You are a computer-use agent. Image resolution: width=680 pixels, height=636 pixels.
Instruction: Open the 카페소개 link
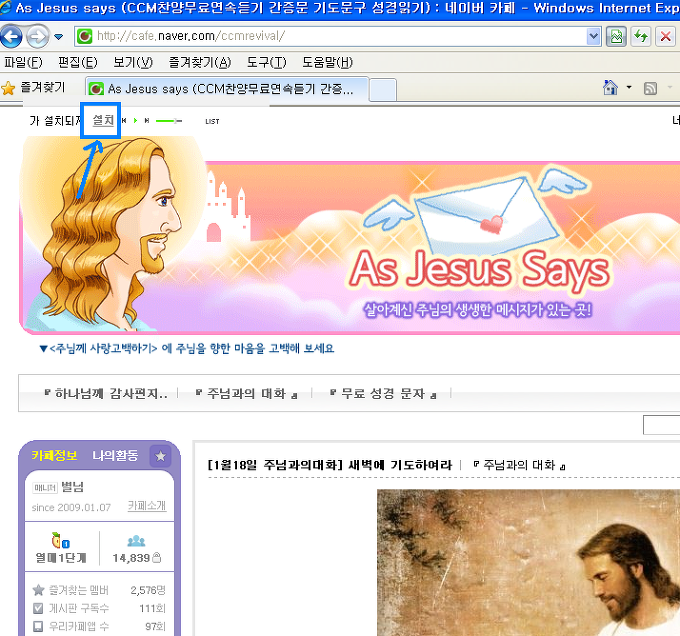pyautogui.click(x=147, y=506)
